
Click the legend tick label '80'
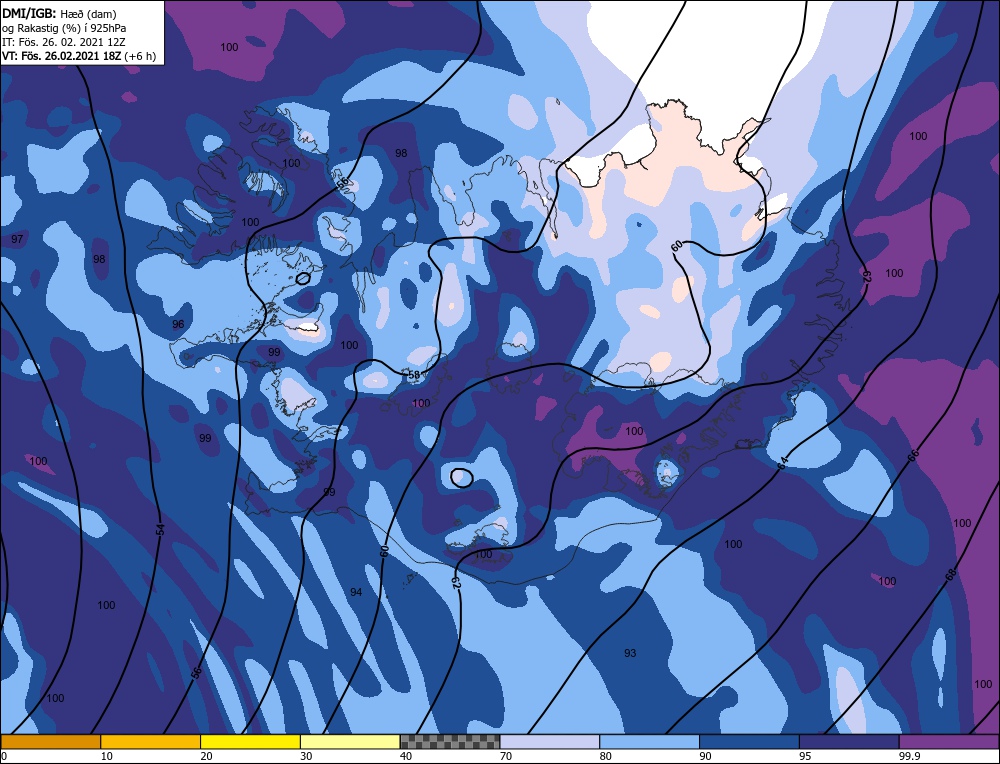(606, 756)
